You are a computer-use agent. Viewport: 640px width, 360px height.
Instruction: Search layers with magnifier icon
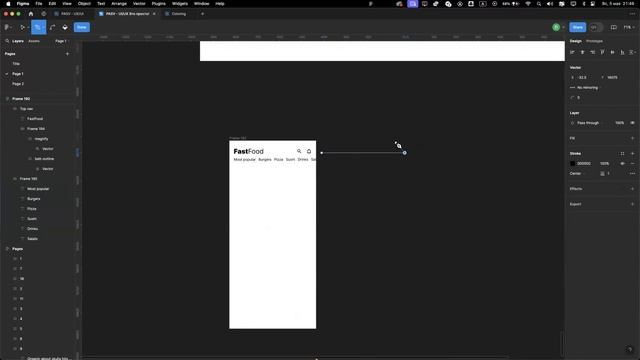click(7, 41)
